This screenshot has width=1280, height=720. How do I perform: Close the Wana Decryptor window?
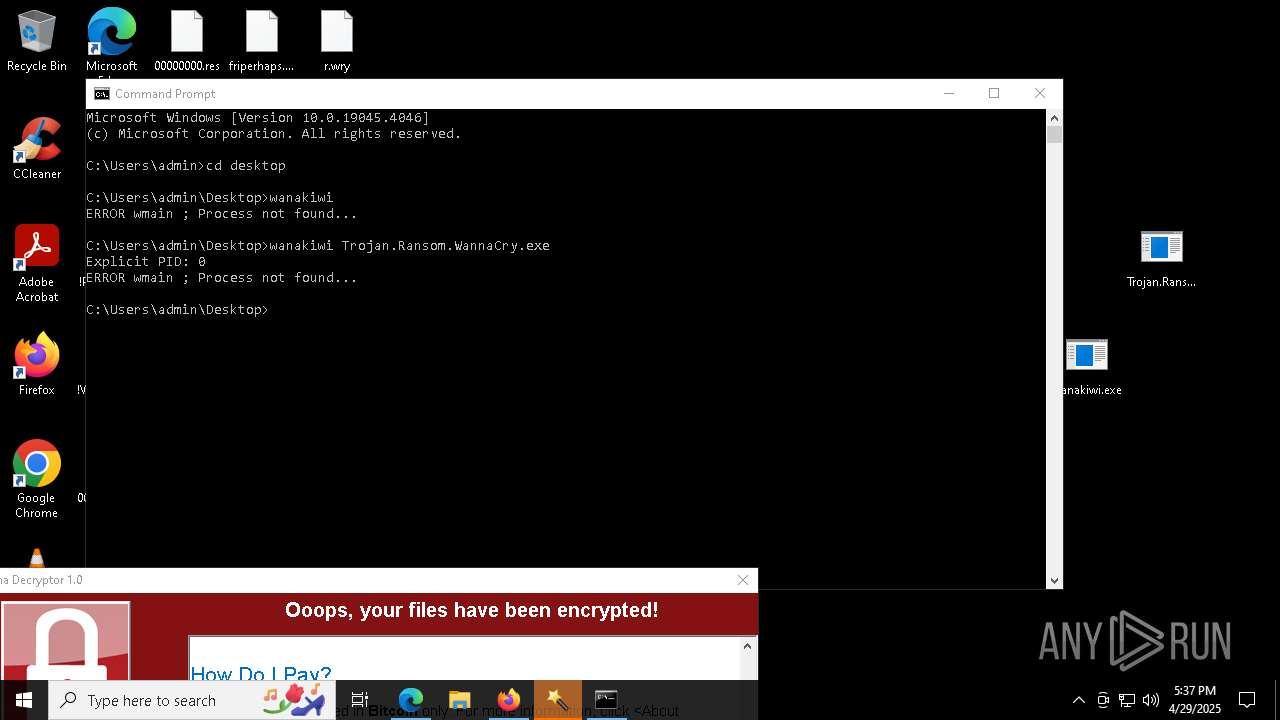(743, 580)
